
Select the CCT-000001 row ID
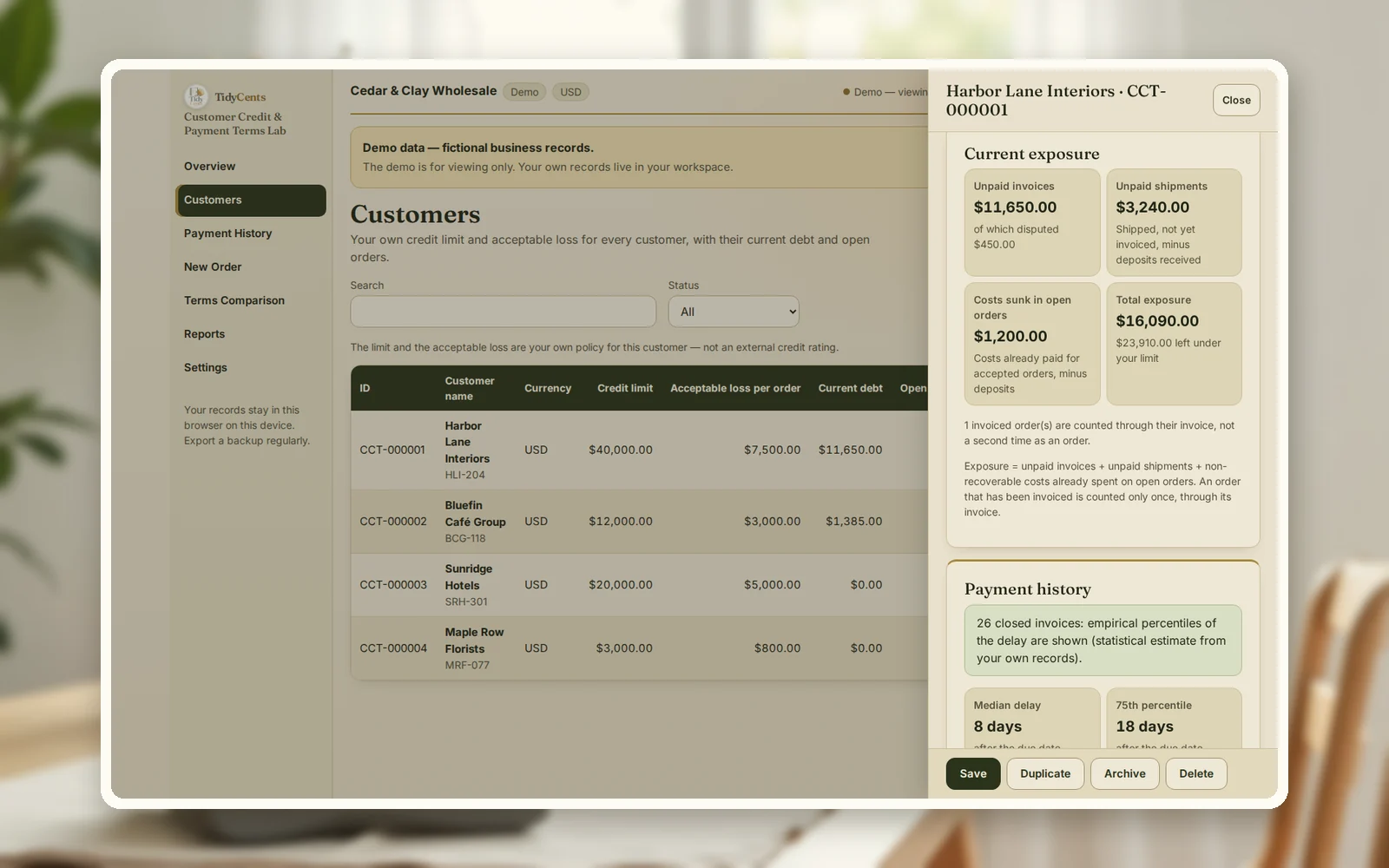(392, 450)
